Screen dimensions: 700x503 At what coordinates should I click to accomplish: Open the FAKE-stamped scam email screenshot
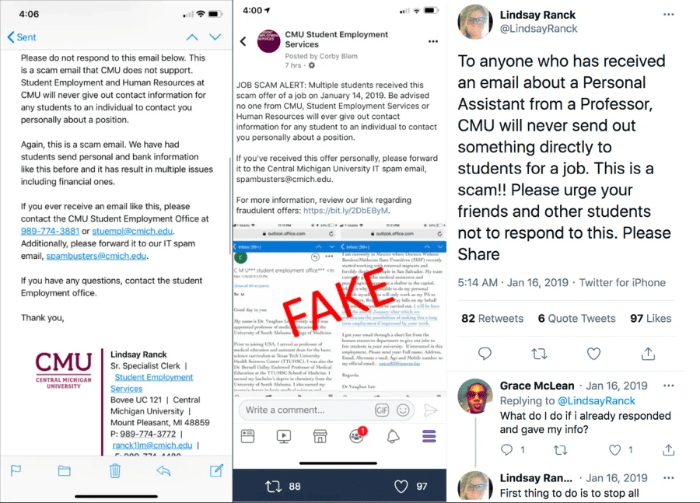(339, 306)
